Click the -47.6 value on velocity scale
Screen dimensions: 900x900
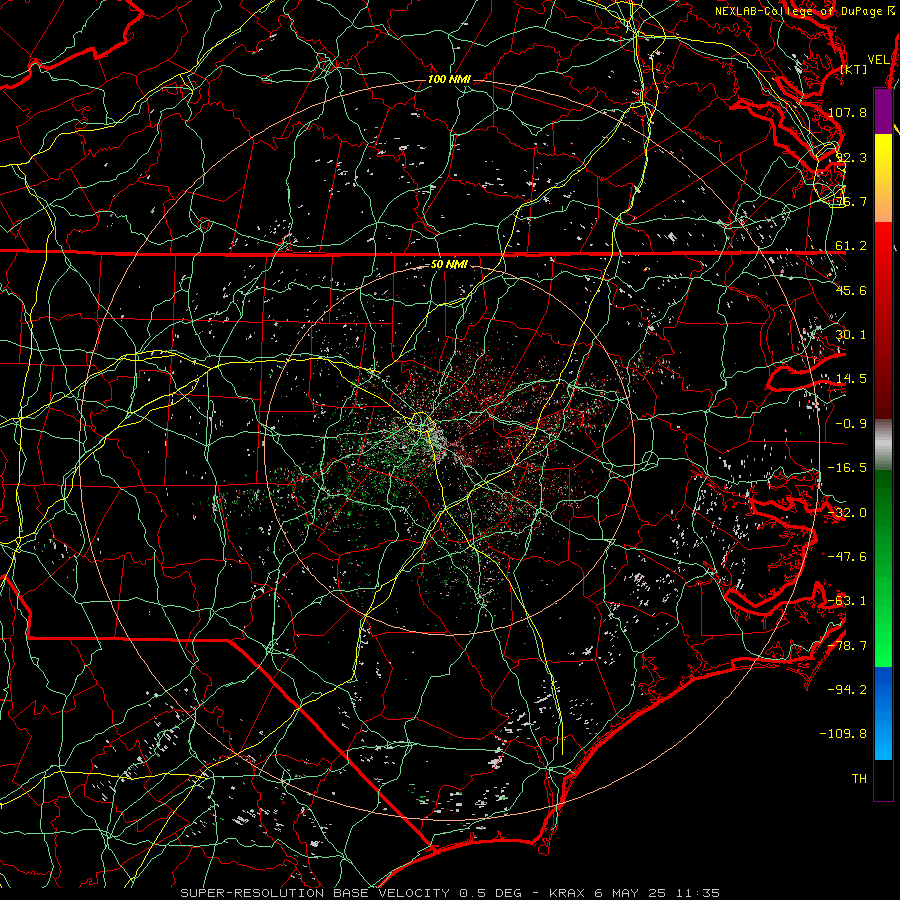pos(848,557)
